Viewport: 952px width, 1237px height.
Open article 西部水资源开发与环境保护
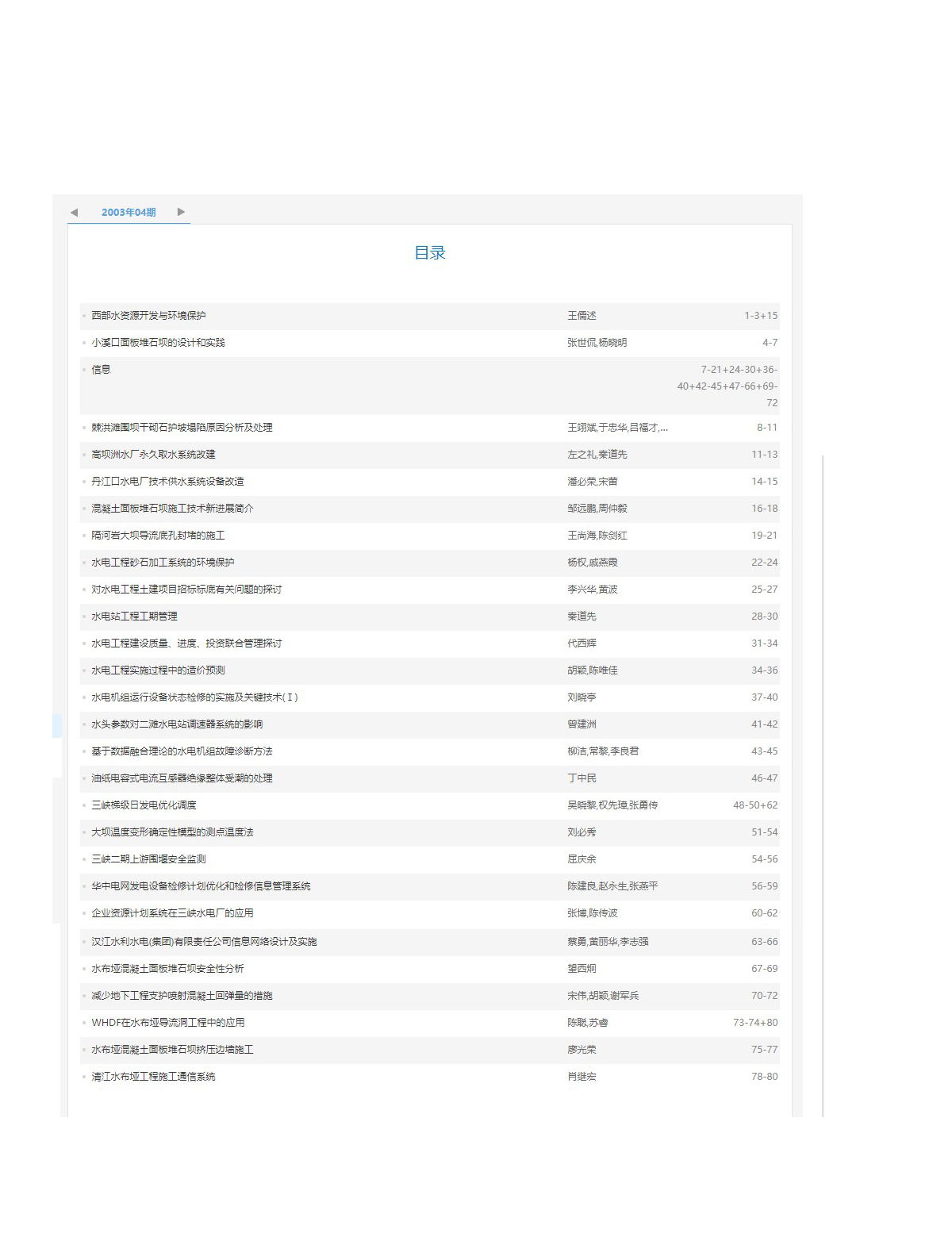(x=148, y=316)
